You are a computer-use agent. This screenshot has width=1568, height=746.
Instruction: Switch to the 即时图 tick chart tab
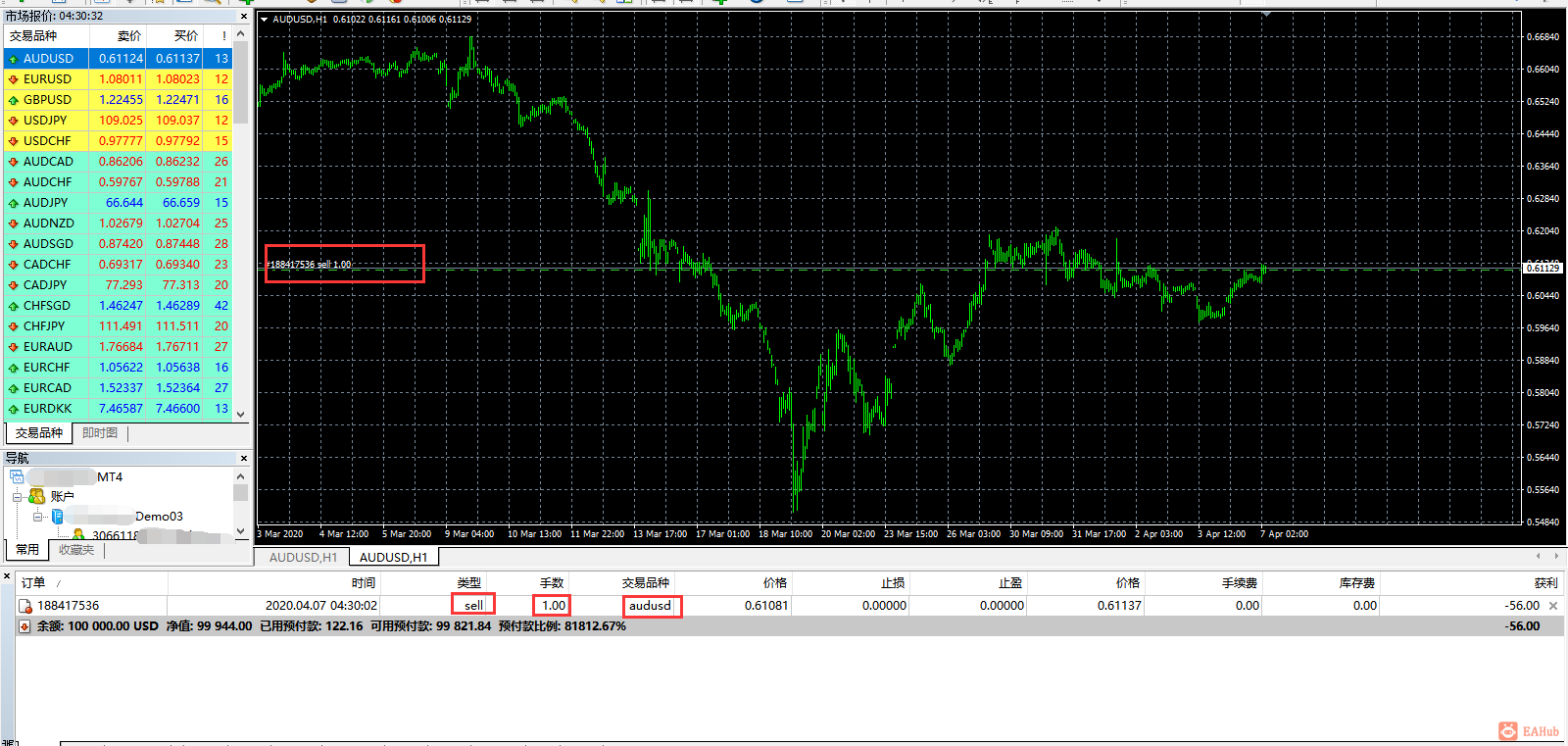100,433
